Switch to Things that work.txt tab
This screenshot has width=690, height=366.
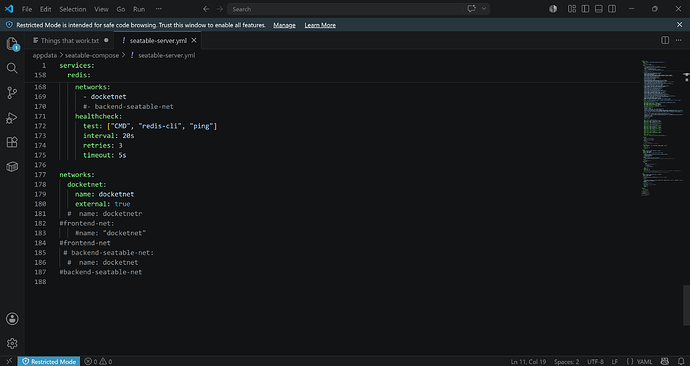70,40
